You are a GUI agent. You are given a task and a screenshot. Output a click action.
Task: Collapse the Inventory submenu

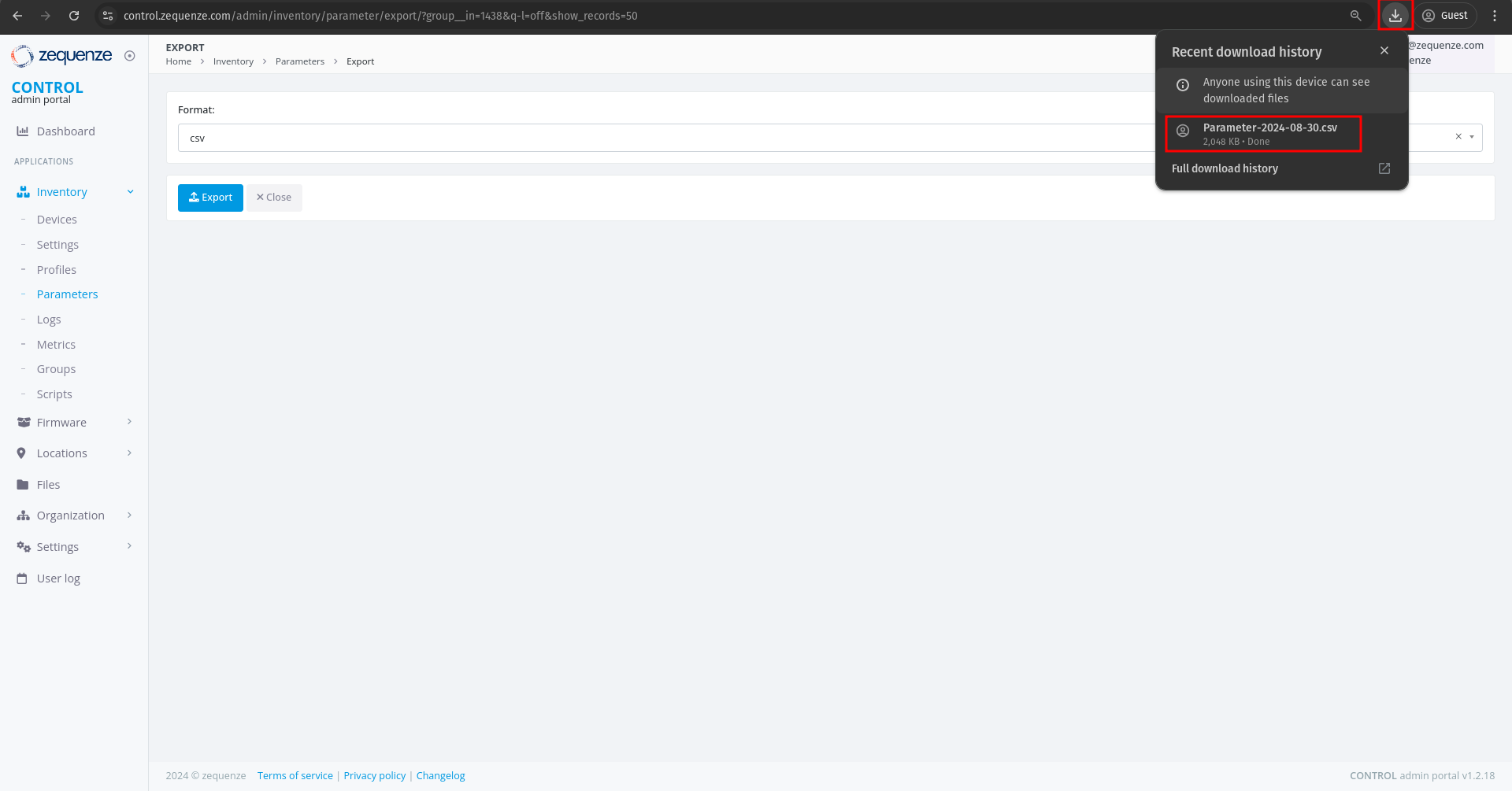tap(129, 191)
